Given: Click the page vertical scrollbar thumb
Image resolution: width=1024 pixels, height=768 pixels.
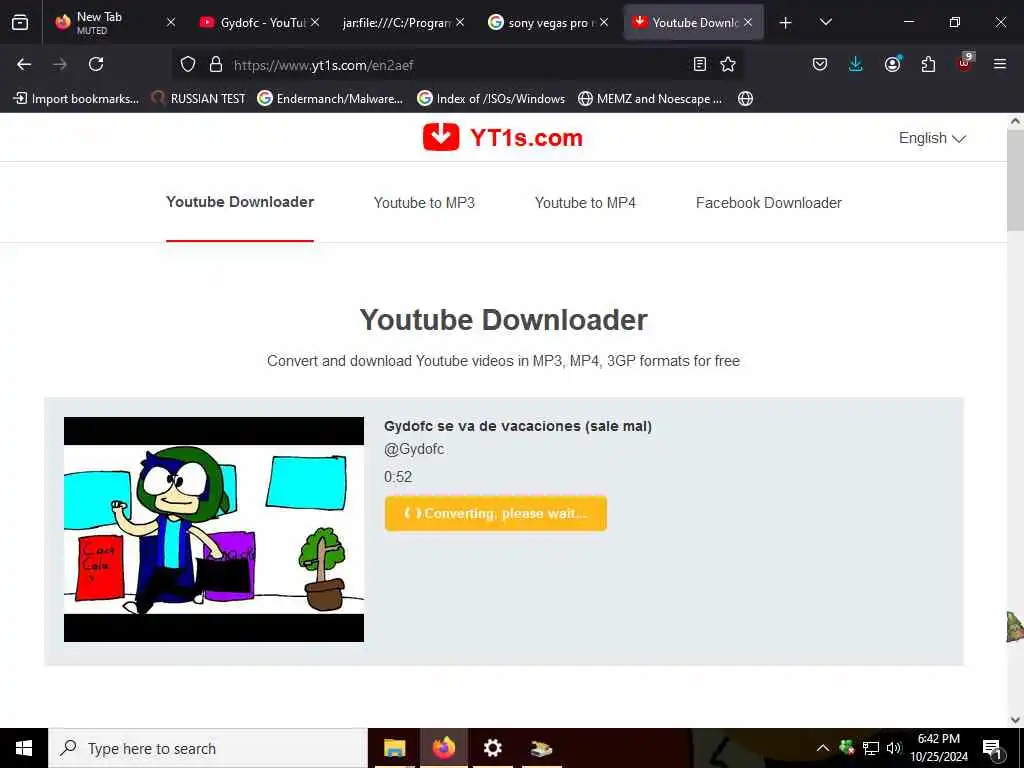Looking at the screenshot, I should [x=1015, y=180].
